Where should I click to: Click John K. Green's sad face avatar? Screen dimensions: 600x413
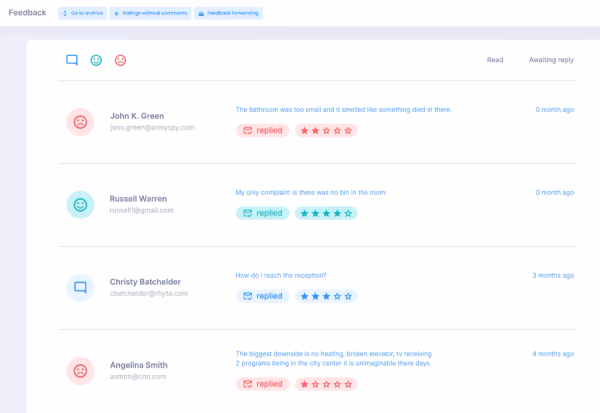[80, 122]
